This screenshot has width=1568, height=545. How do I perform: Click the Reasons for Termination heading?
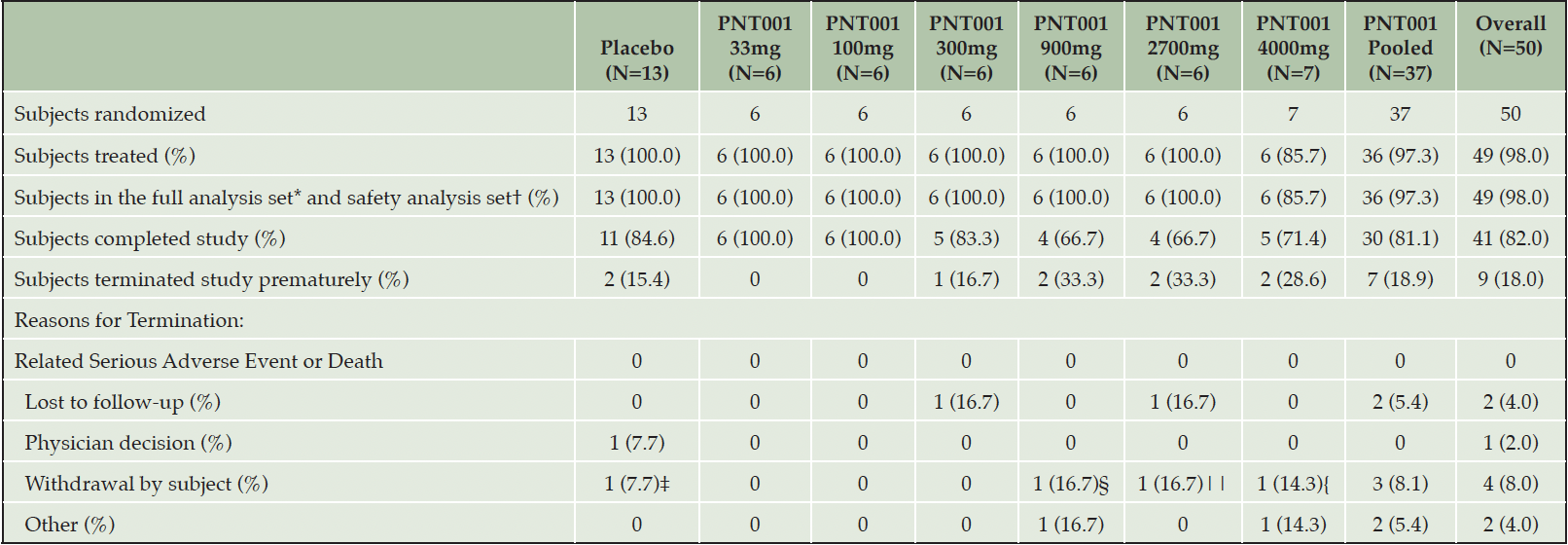(128, 320)
